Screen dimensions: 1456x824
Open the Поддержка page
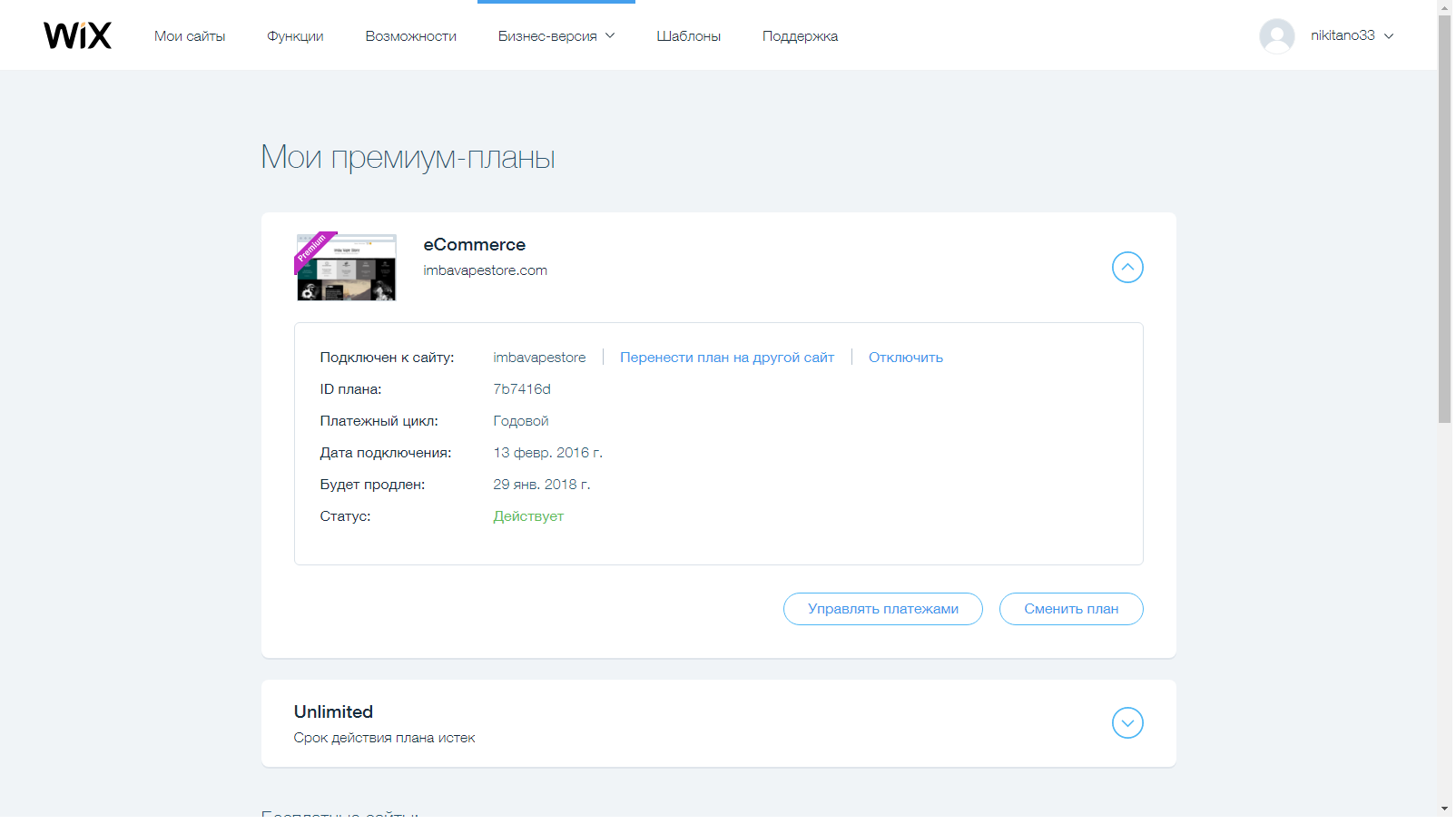(800, 36)
